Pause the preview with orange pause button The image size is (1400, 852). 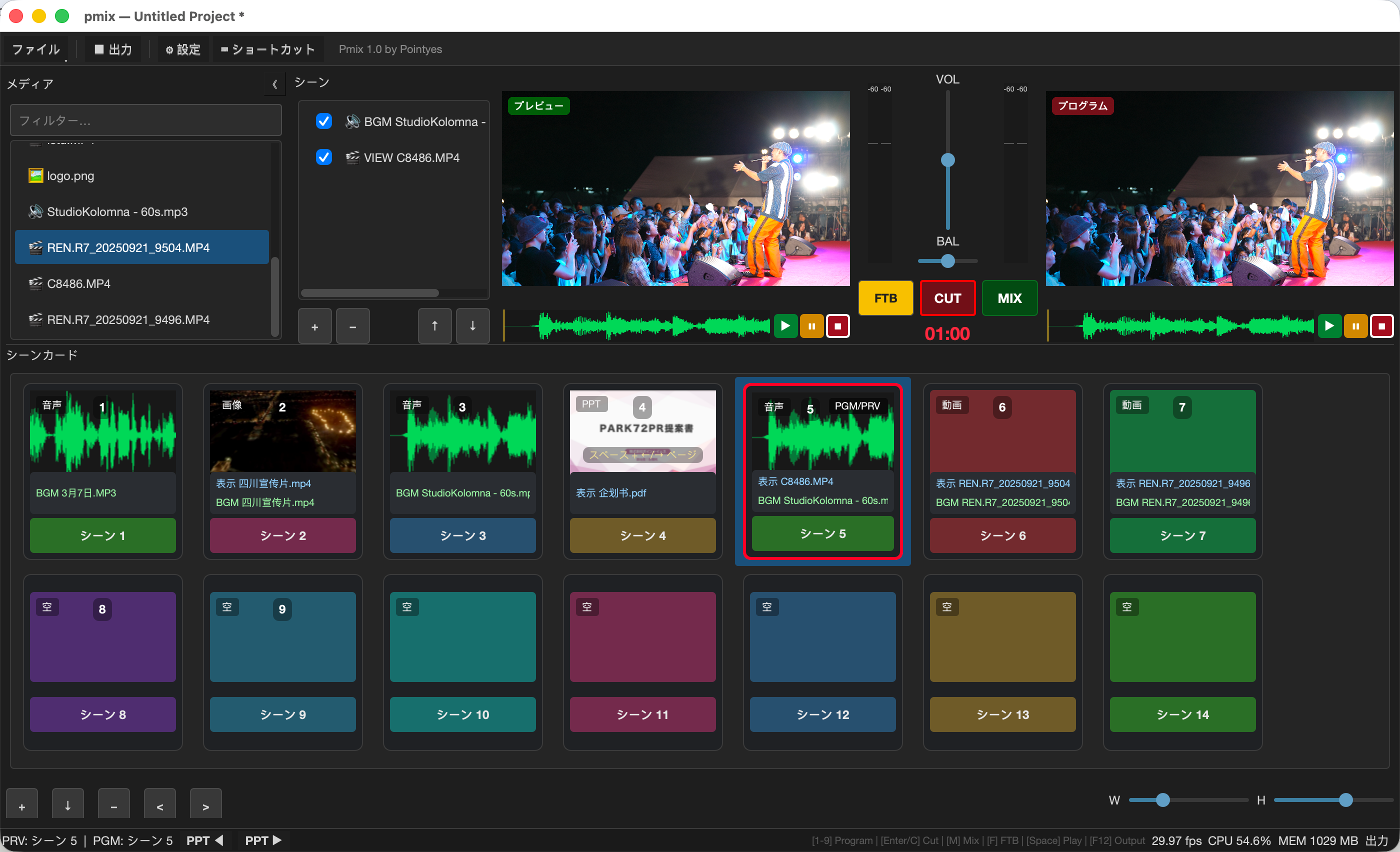(x=811, y=326)
